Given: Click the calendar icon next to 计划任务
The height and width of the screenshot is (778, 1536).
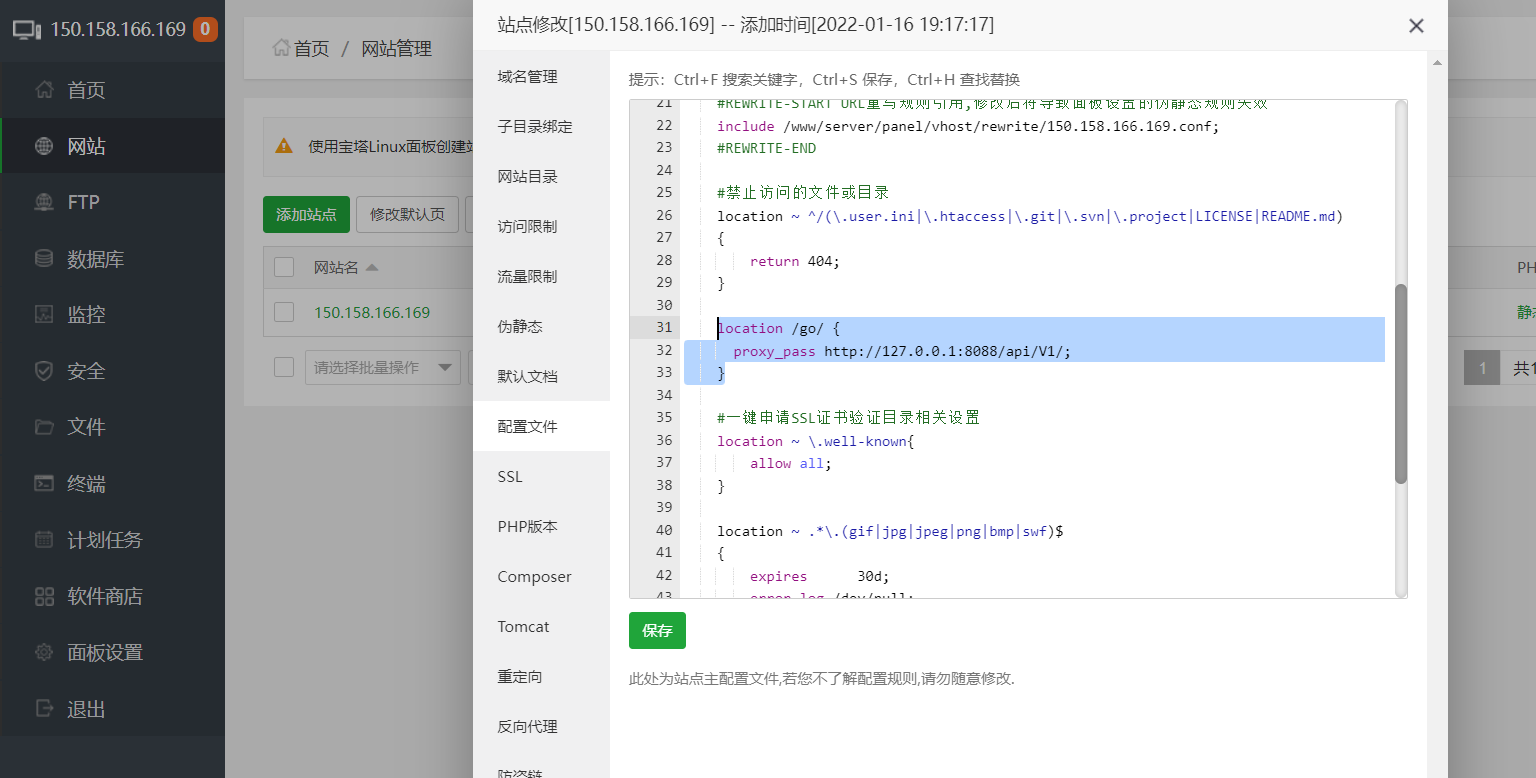Looking at the screenshot, I should tap(43, 540).
